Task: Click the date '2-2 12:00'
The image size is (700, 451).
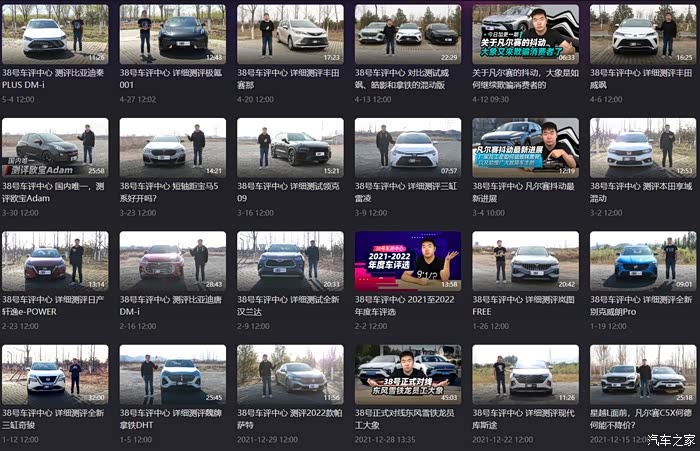Action: (x=371, y=326)
